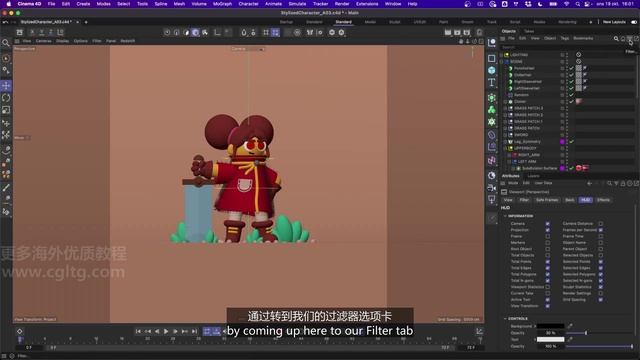Select the Text spline tool icon
Viewport: 640px width, 360px height.
tap(492, 82)
